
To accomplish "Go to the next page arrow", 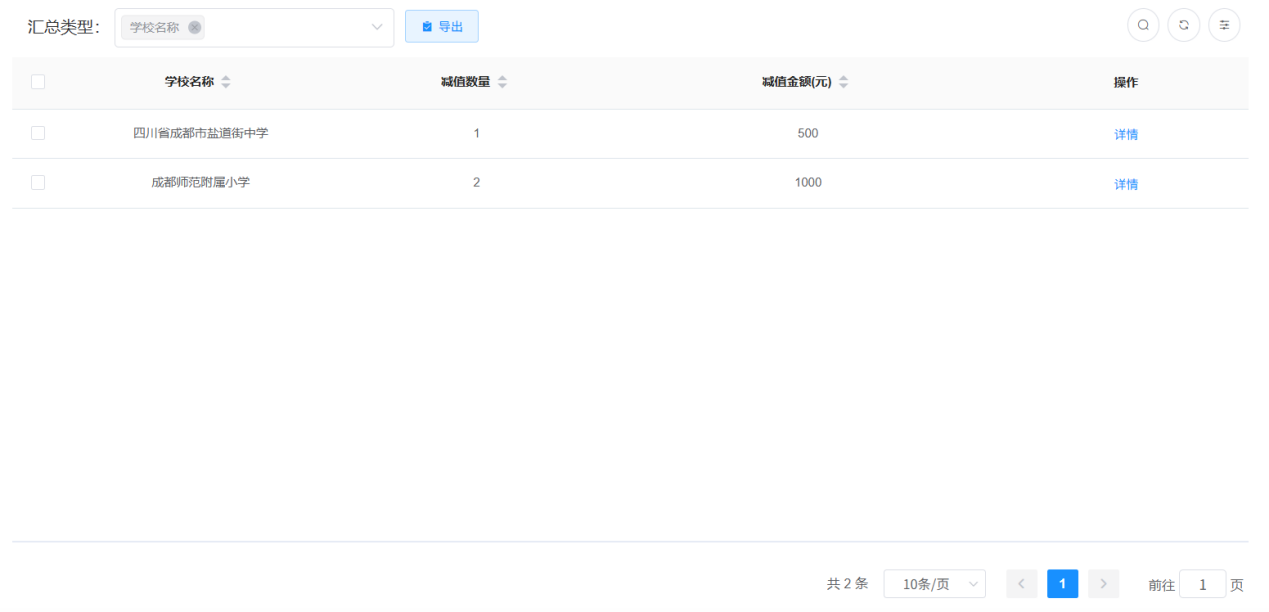I will coord(1103,584).
